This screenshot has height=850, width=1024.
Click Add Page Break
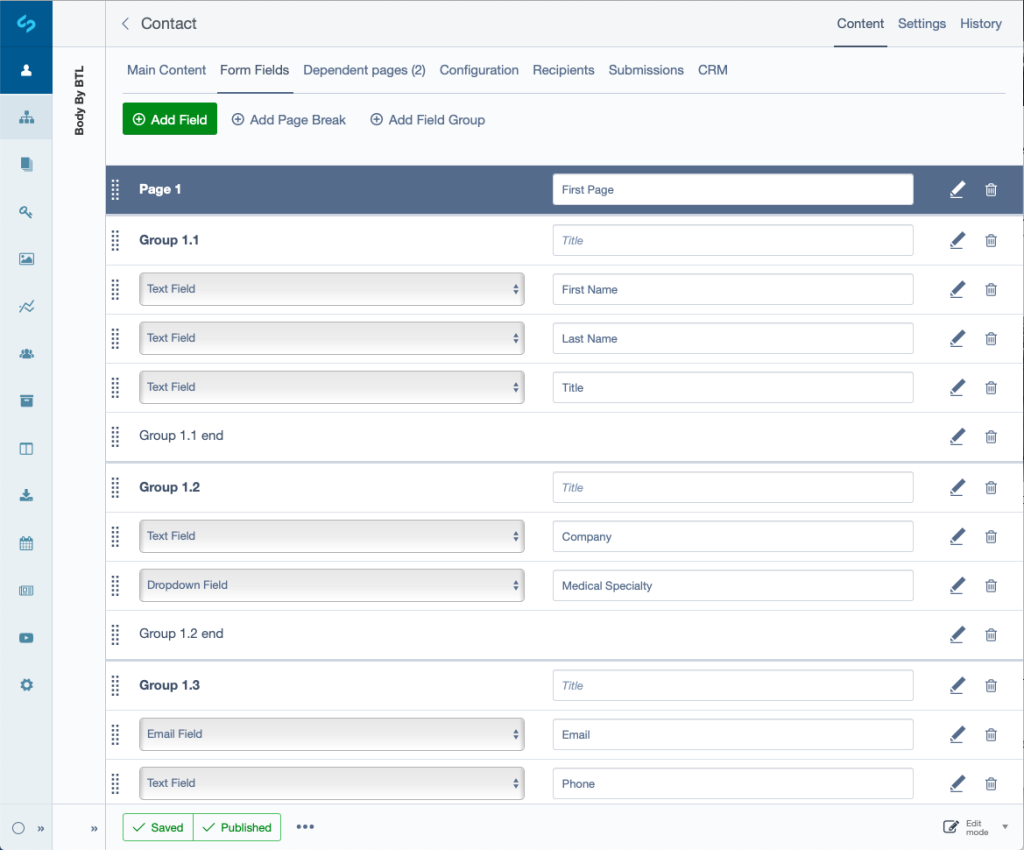(x=289, y=120)
